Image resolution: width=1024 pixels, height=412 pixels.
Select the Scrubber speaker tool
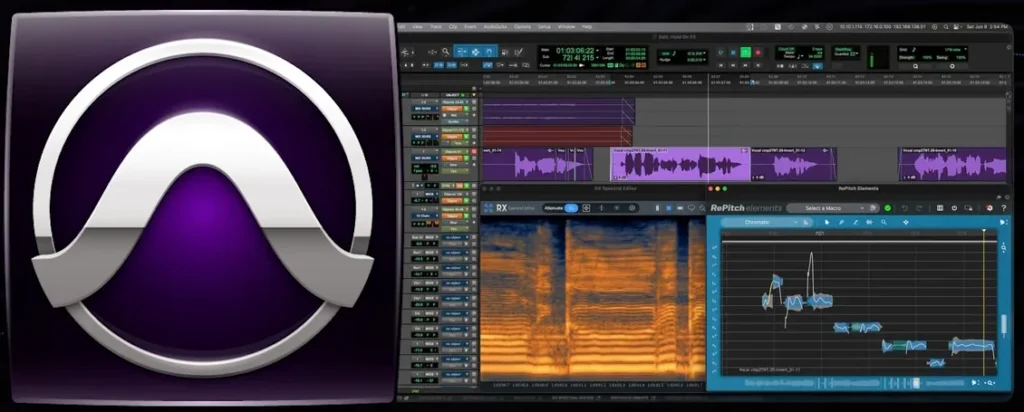[505, 52]
